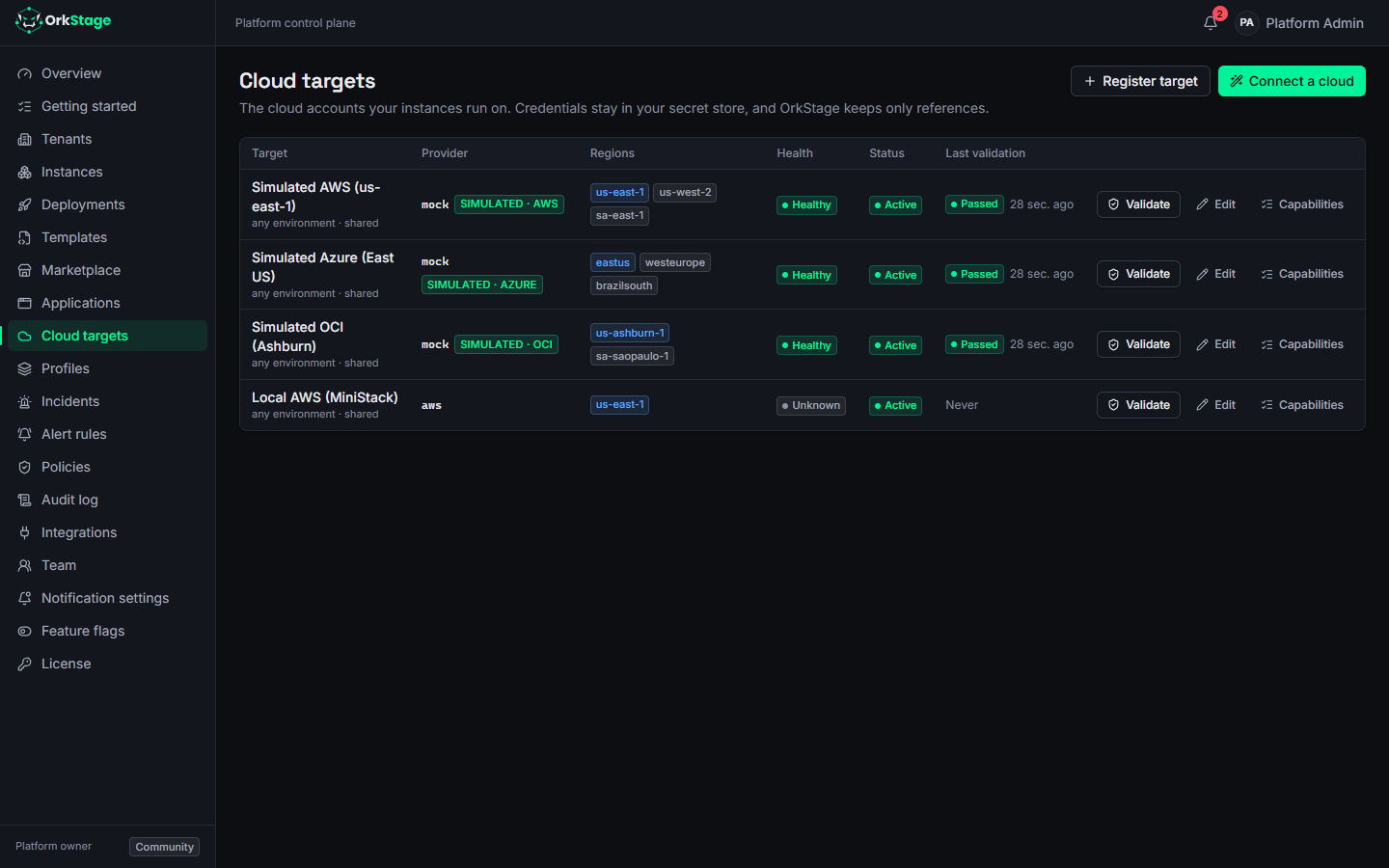Image resolution: width=1389 pixels, height=868 pixels.
Task: Click the SIMULATED · AZURE provider badge
Action: [482, 285]
